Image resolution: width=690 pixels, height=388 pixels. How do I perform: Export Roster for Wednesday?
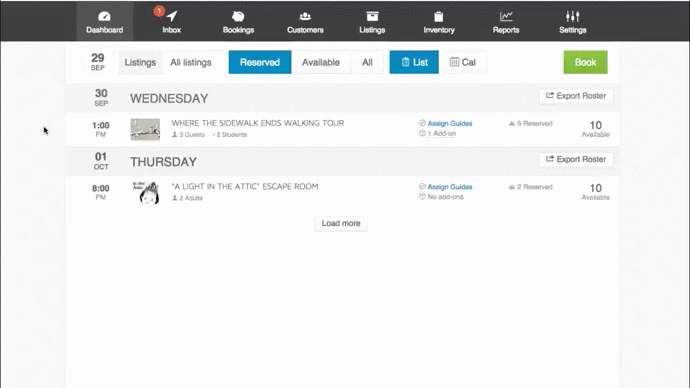click(576, 96)
